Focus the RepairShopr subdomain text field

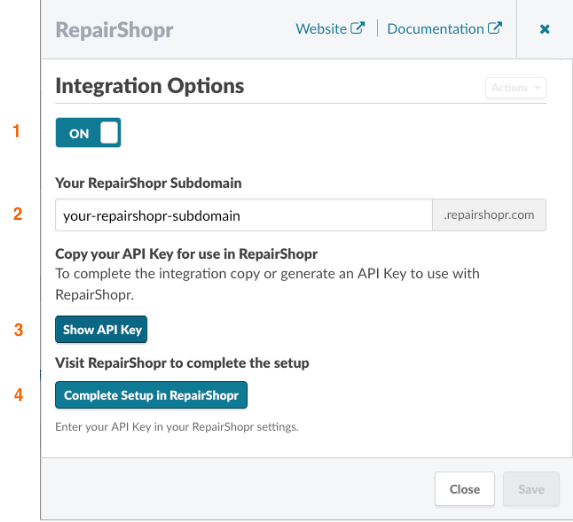[244, 215]
